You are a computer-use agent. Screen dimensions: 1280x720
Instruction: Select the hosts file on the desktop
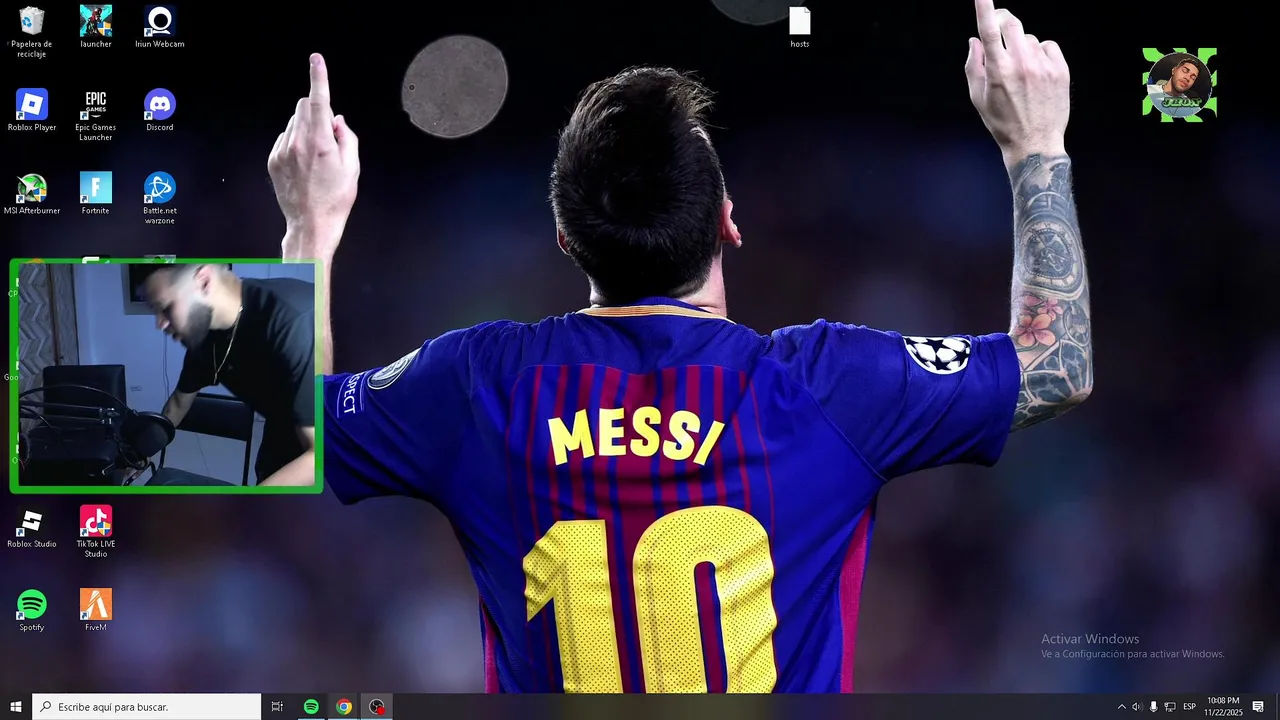pos(800,27)
